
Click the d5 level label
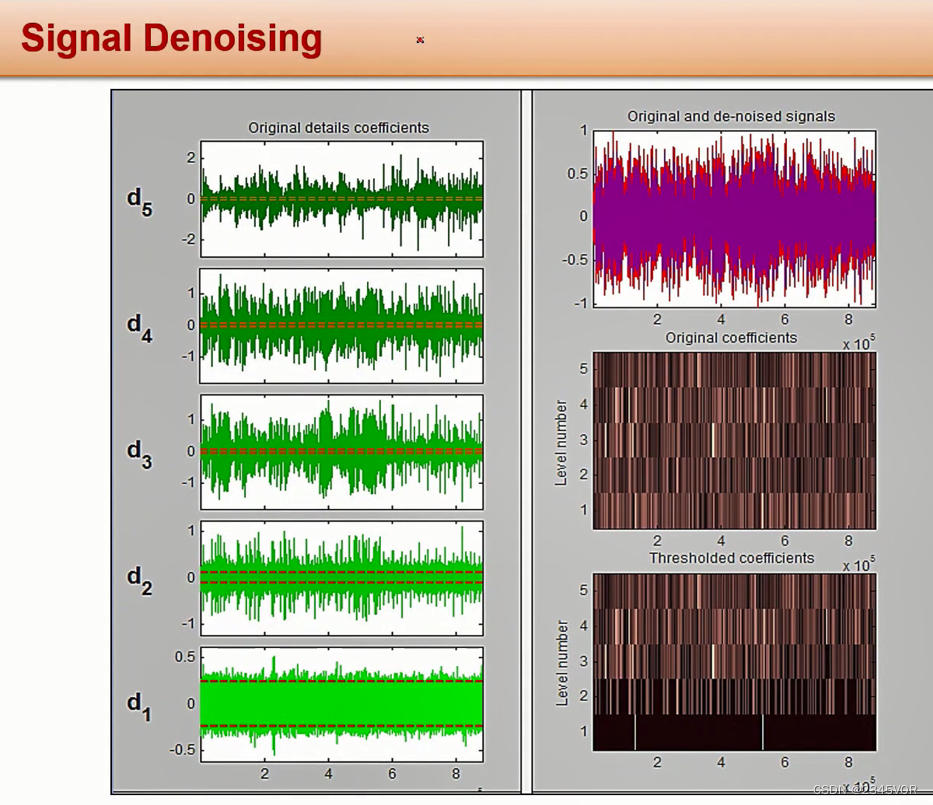point(140,201)
